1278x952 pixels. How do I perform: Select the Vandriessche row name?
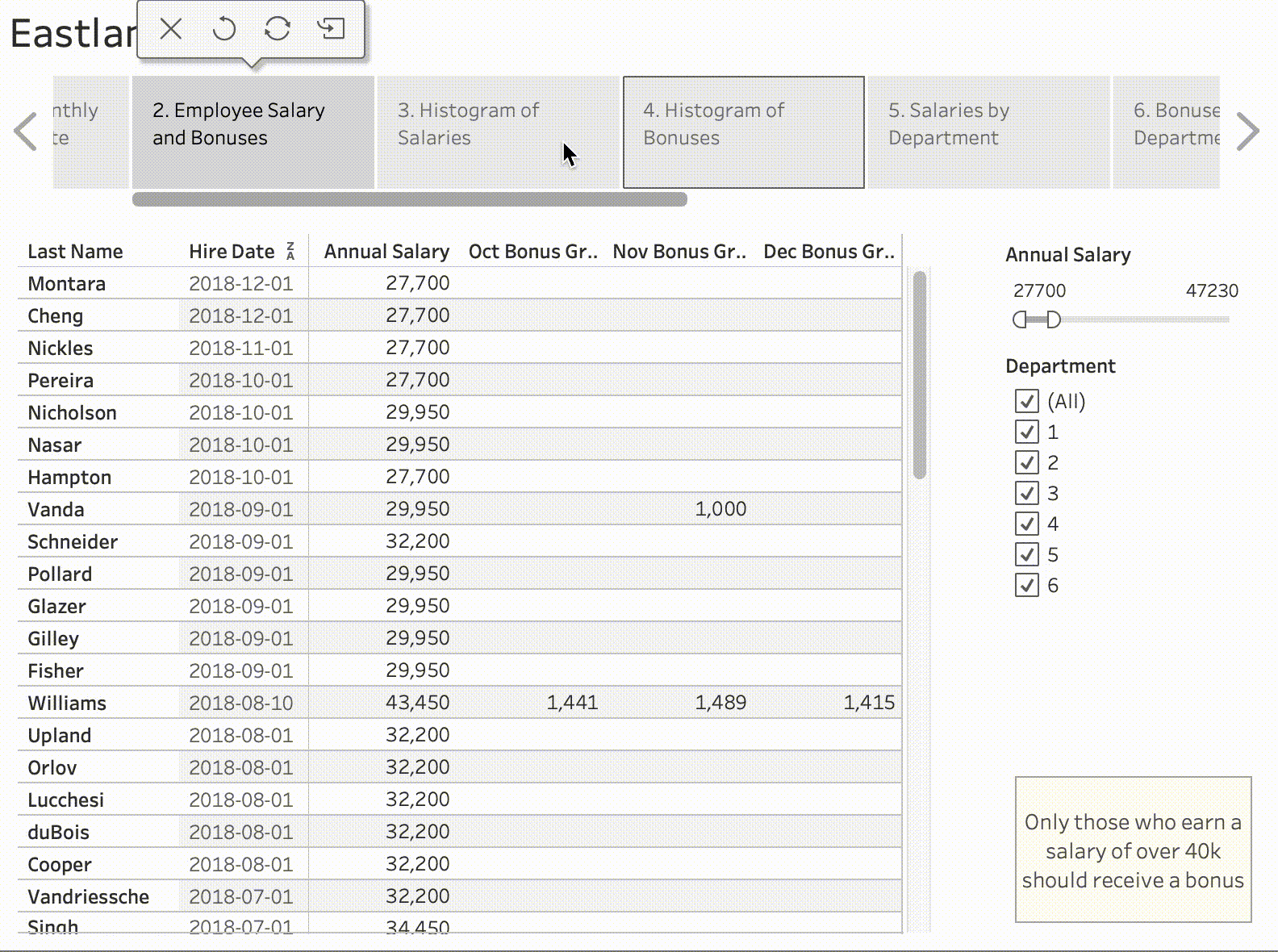pos(88,897)
